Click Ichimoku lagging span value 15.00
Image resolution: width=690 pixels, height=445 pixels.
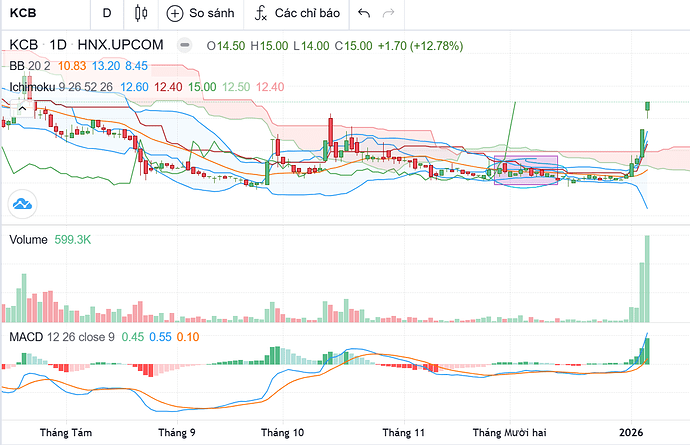tap(202, 87)
